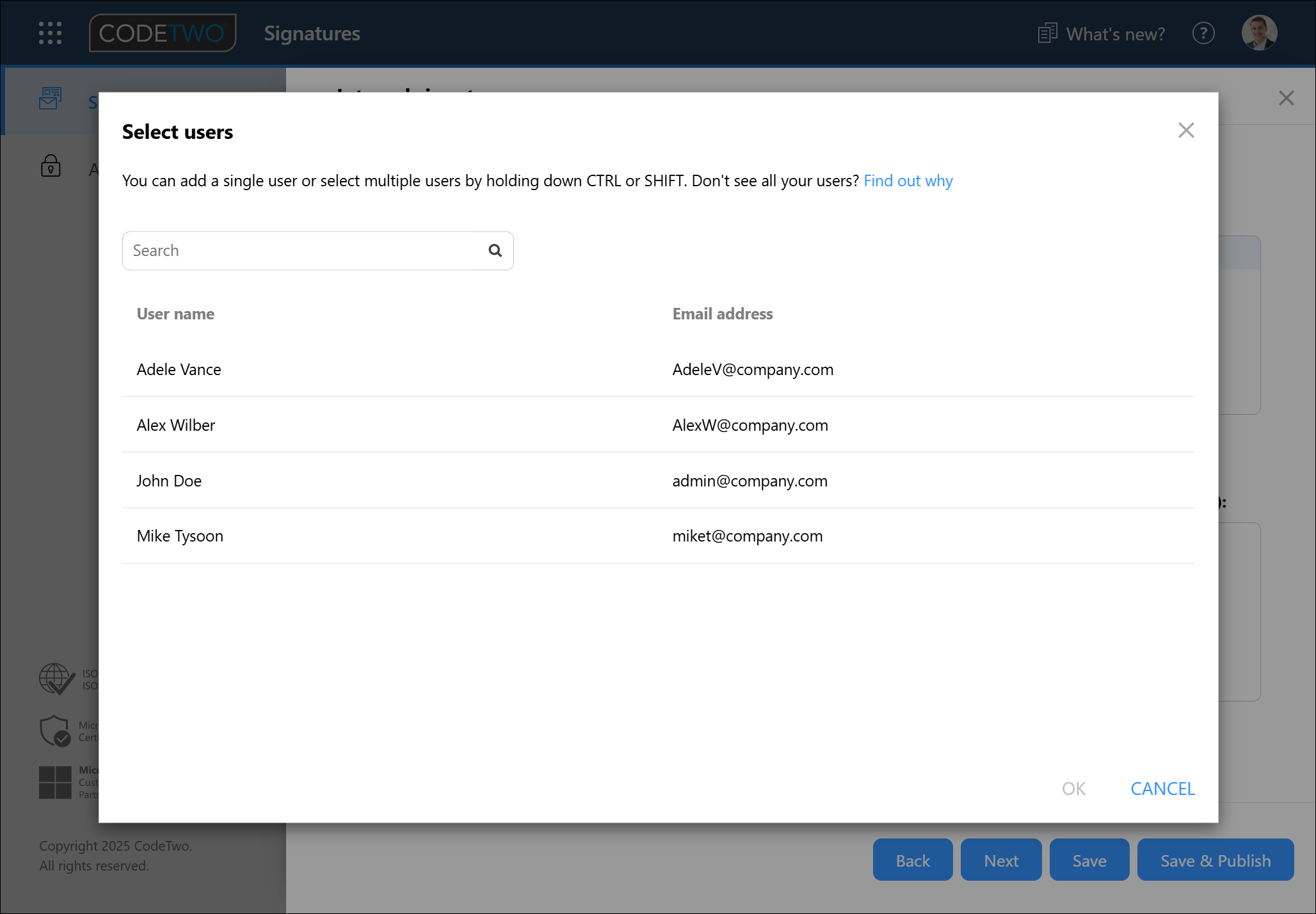Dismiss dialog with CANCEL
The height and width of the screenshot is (914, 1316).
tap(1162, 789)
